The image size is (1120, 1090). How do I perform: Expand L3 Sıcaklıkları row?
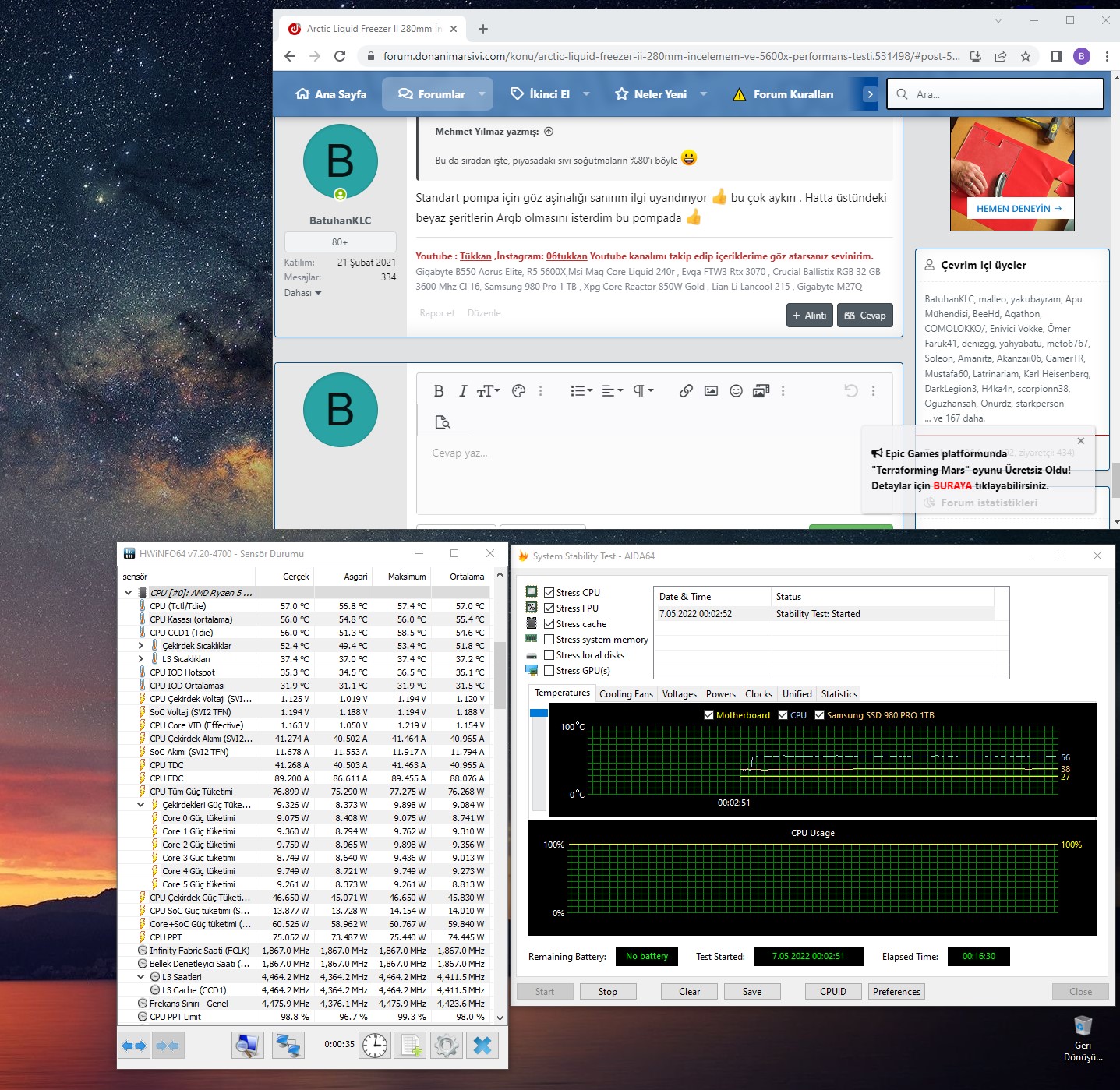[x=141, y=659]
